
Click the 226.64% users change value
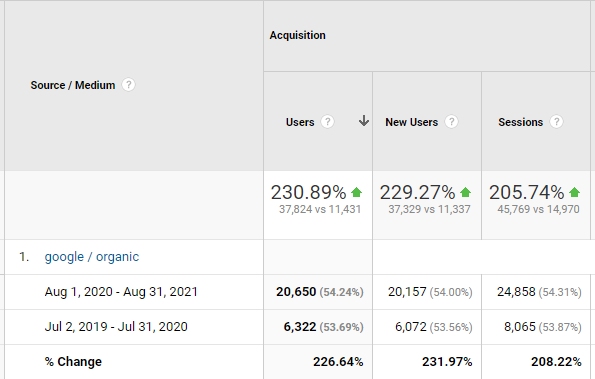(x=338, y=362)
